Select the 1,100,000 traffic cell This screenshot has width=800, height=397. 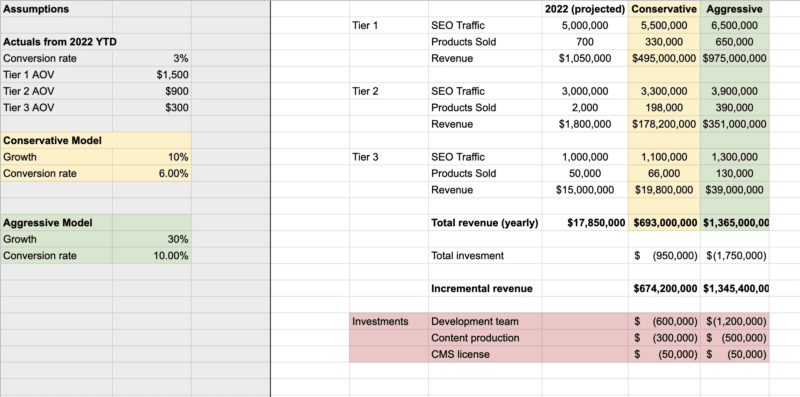pyautogui.click(x=664, y=157)
